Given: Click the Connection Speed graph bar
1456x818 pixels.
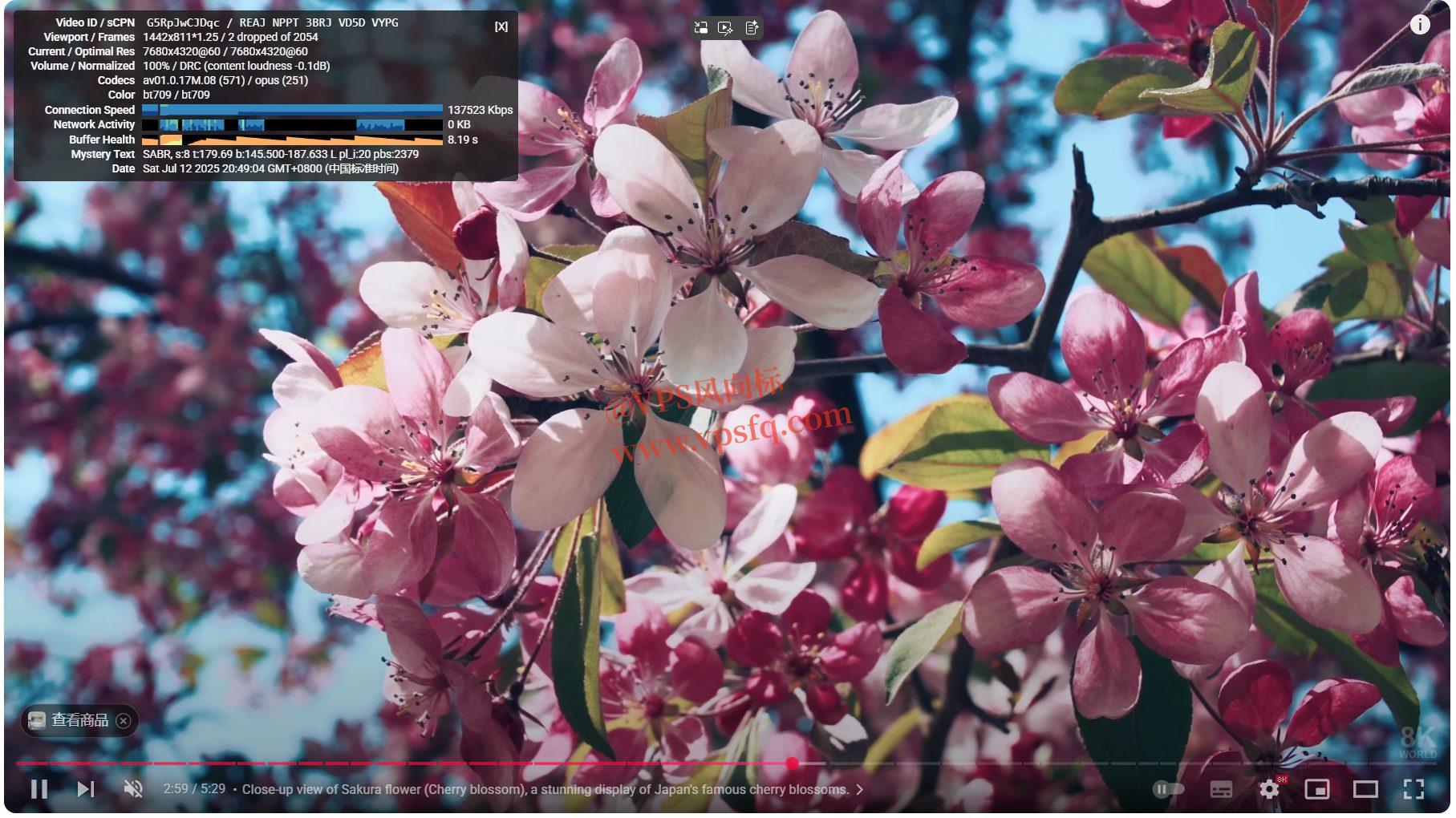Looking at the screenshot, I should click(x=292, y=110).
